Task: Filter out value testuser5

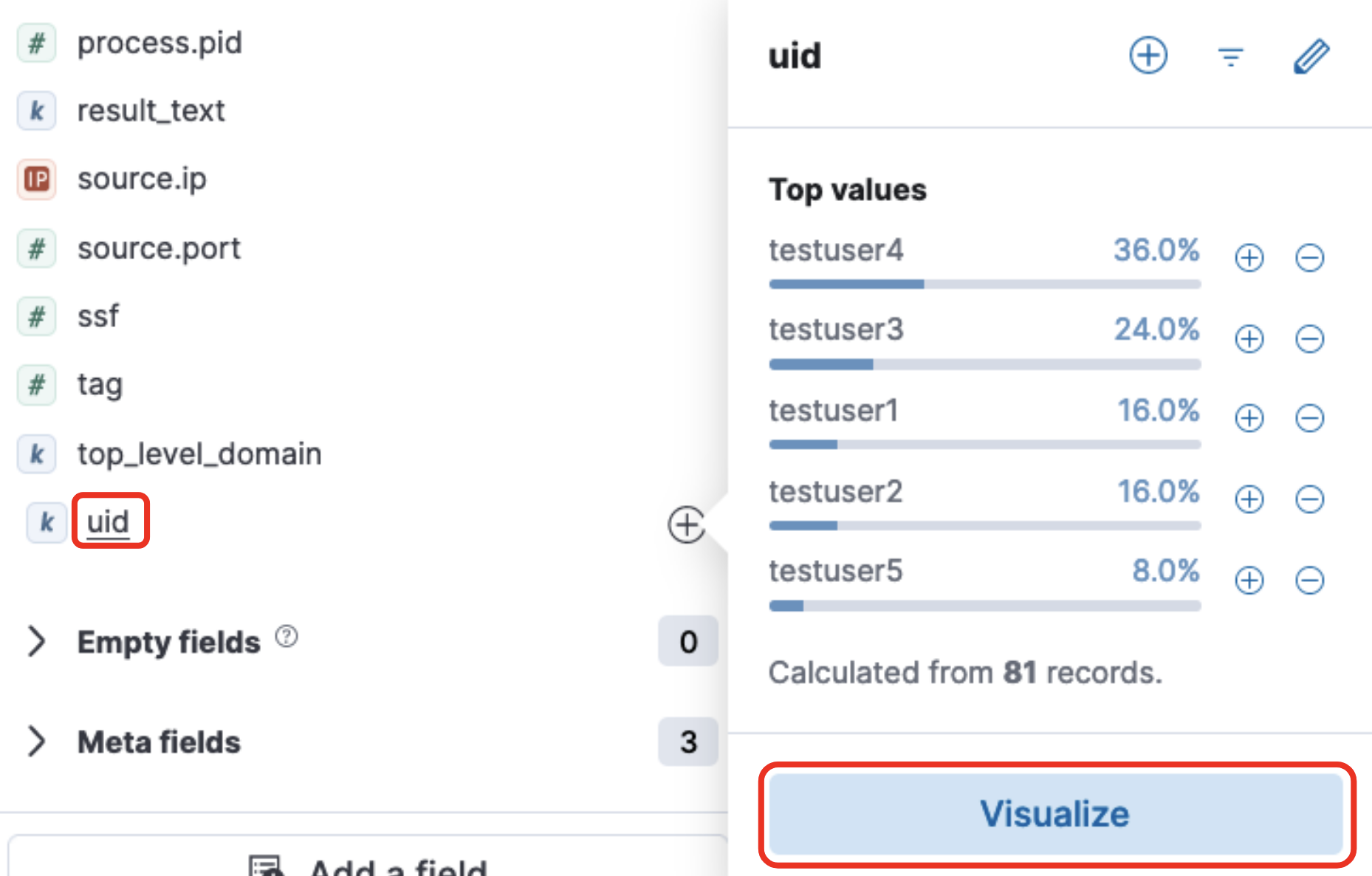Action: pos(1309,580)
